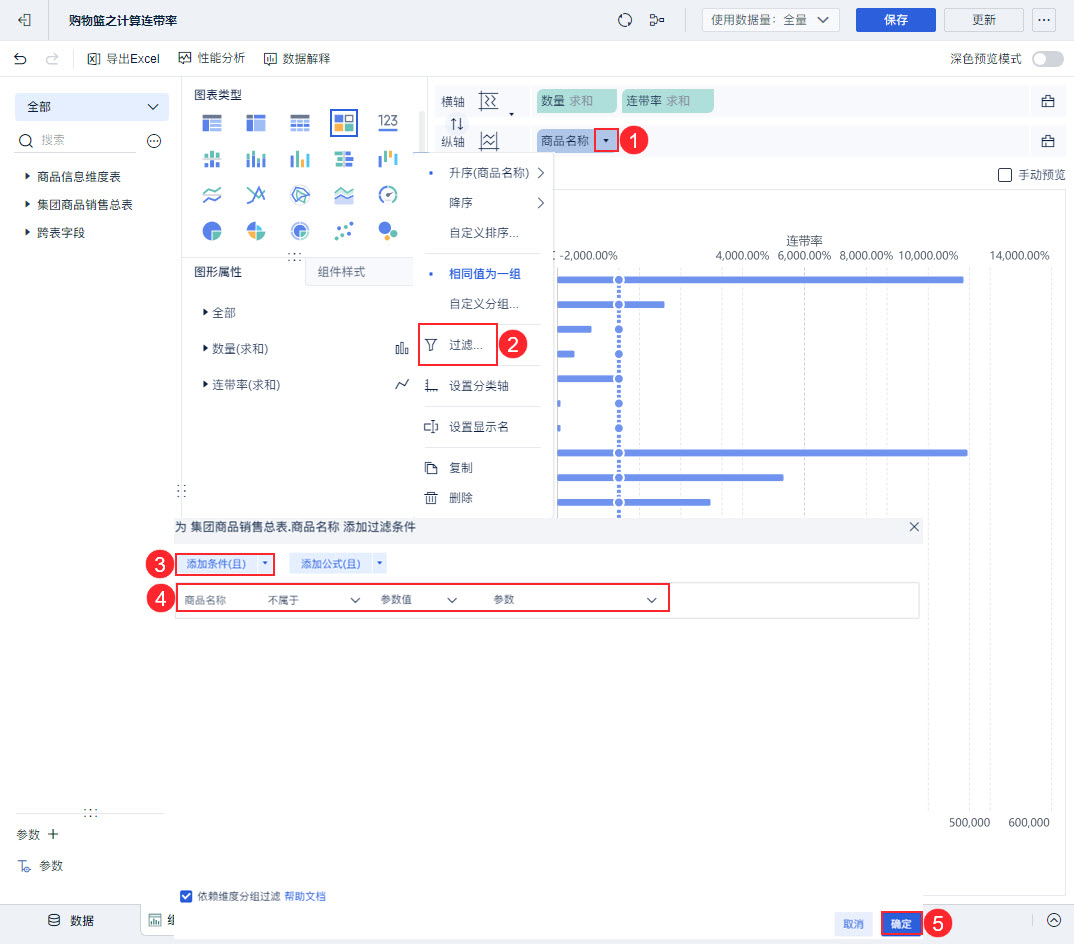1074x944 pixels.
Task: Select the multi-layer pie chart icon
Action: point(300,231)
